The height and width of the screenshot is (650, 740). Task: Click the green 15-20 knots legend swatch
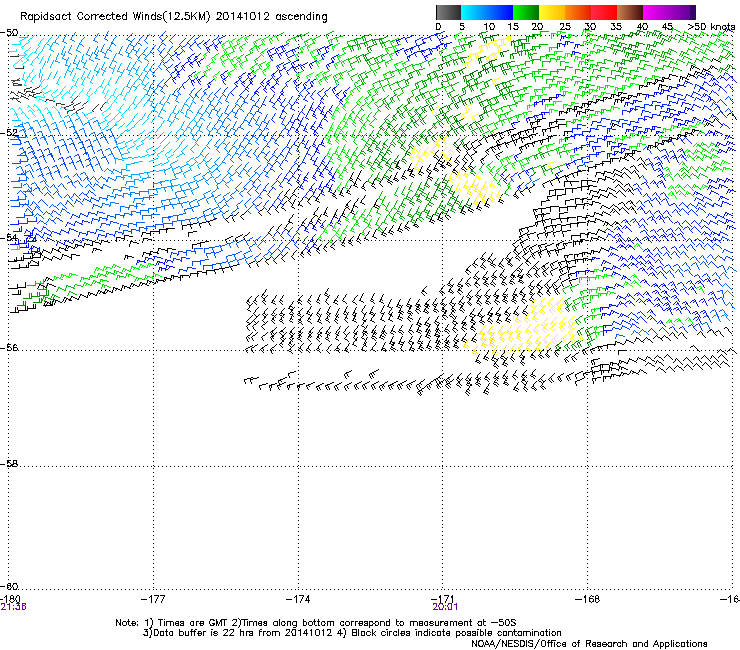point(526,12)
